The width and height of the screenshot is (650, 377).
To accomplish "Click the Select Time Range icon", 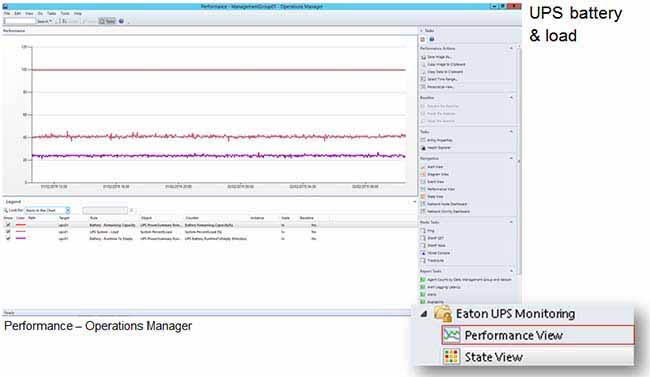I will 423,79.
